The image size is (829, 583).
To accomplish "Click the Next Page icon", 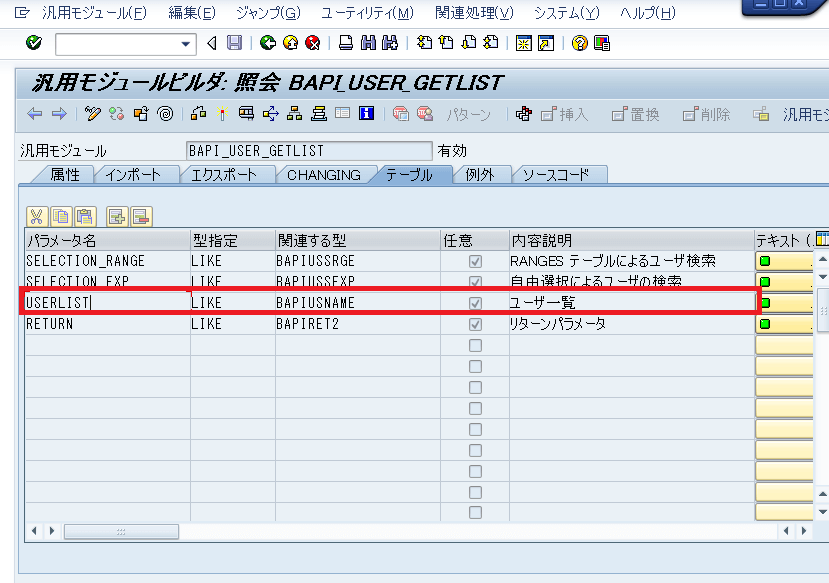I will [x=469, y=43].
